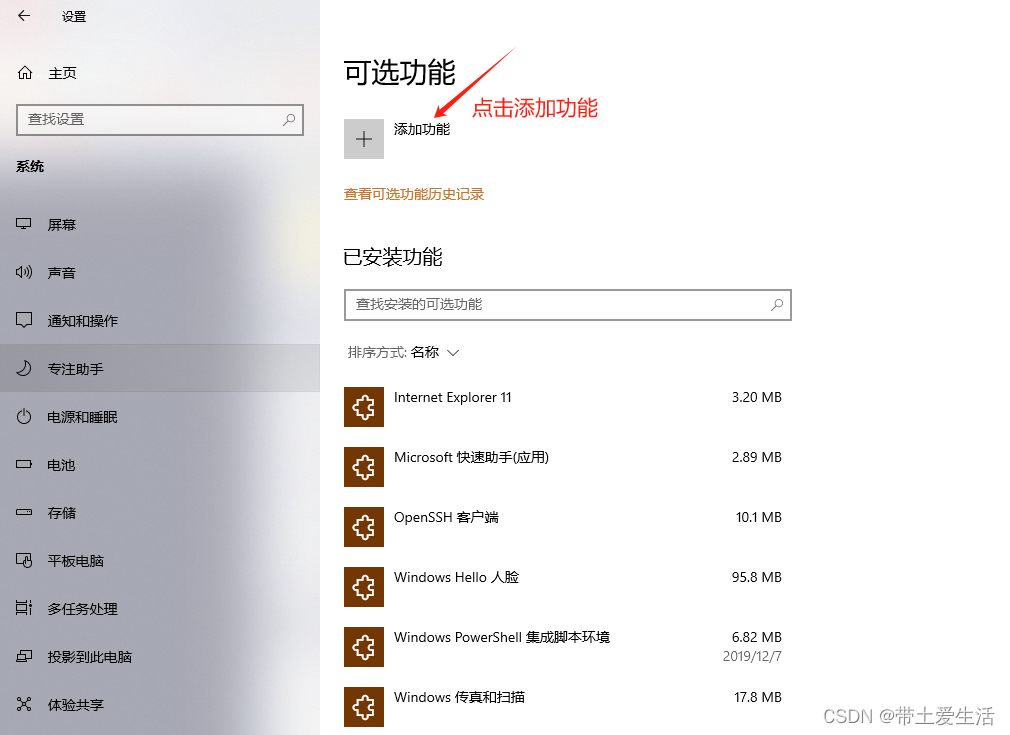The height and width of the screenshot is (735, 1010).
Task: Click the Microsoft 快速助手 puzzle icon
Action: pos(364,467)
